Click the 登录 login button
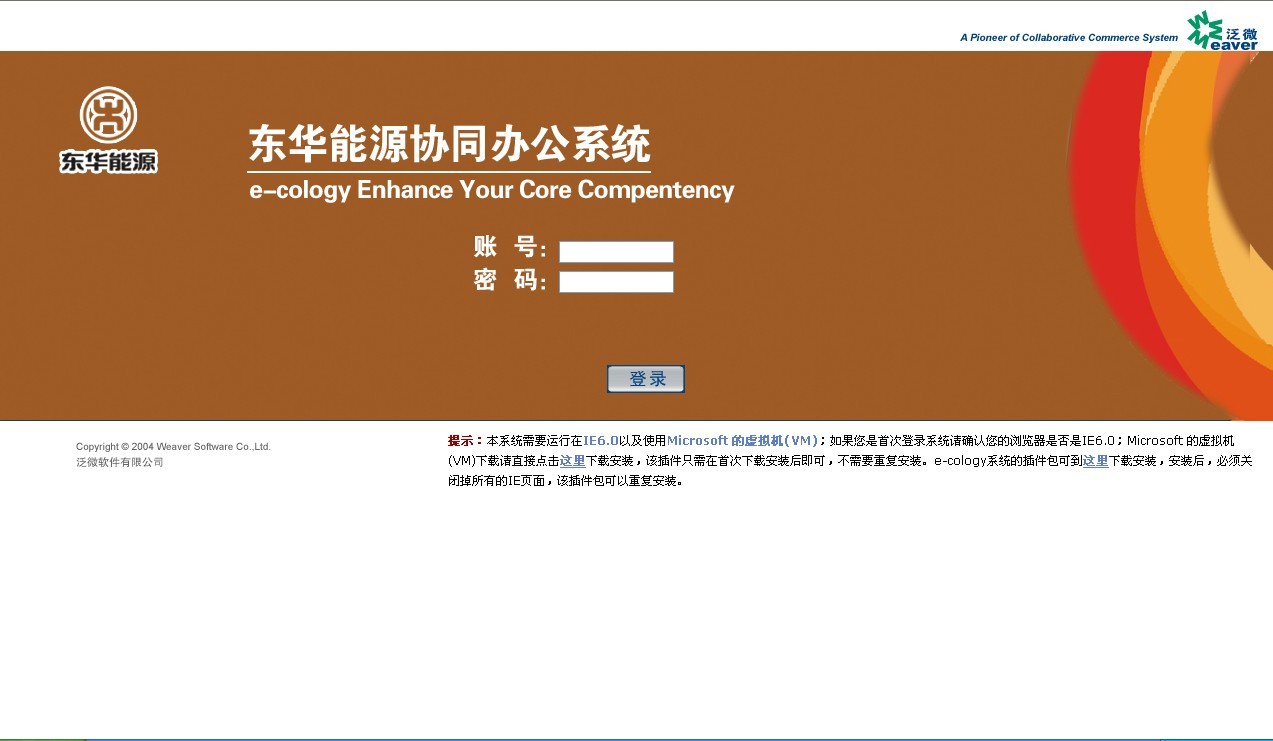Viewport: 1273px width, 741px height. click(646, 379)
